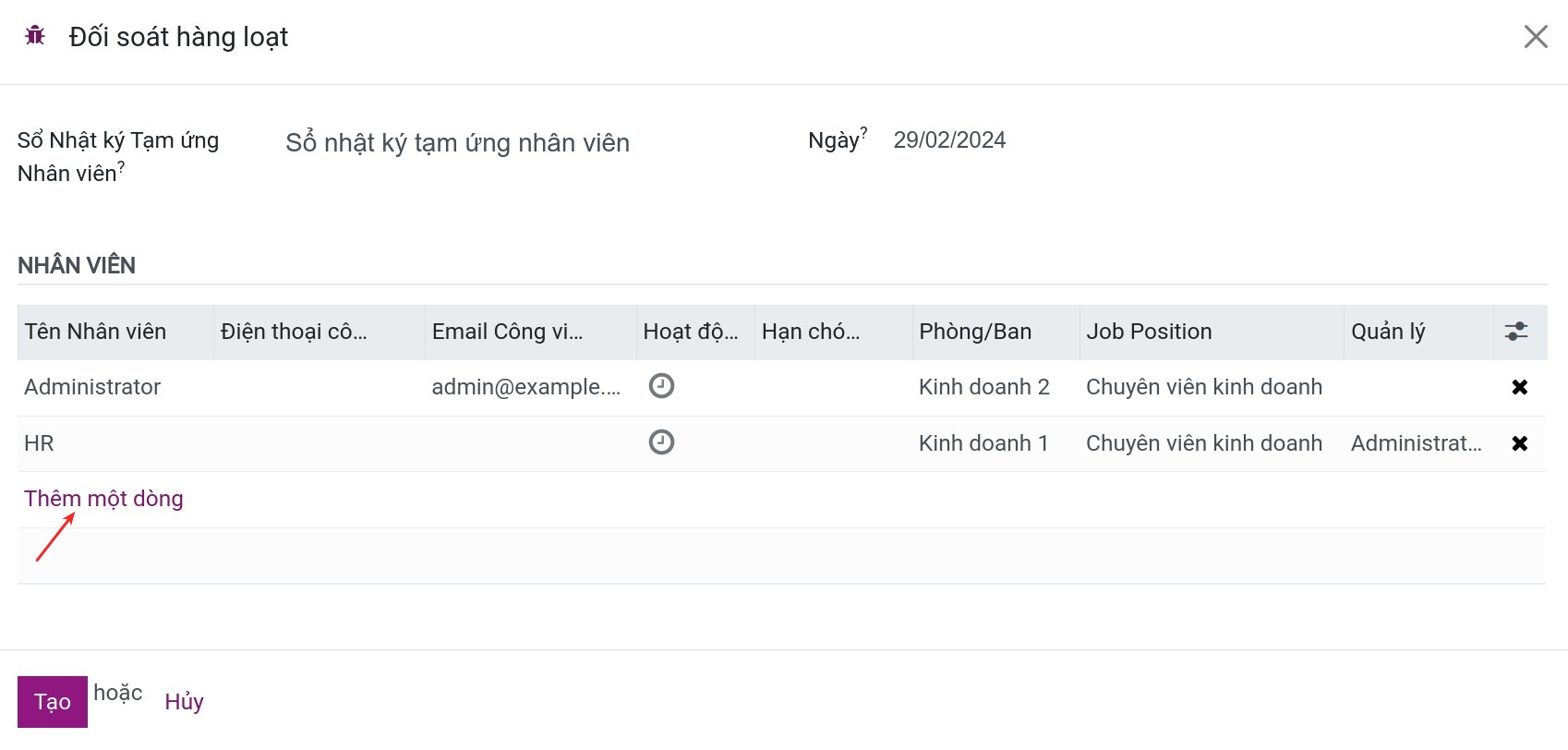
Task: Click the Hoạt động column header
Action: (x=695, y=332)
